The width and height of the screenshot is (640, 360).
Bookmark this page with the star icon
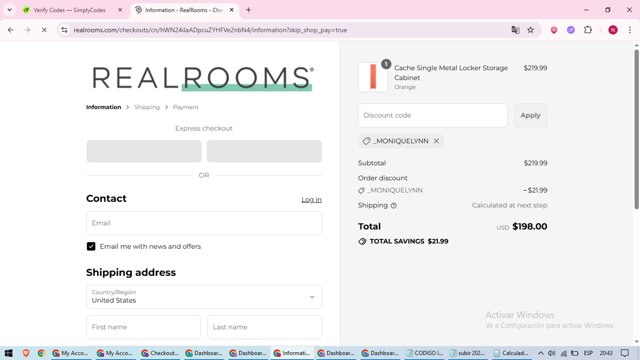click(x=530, y=30)
